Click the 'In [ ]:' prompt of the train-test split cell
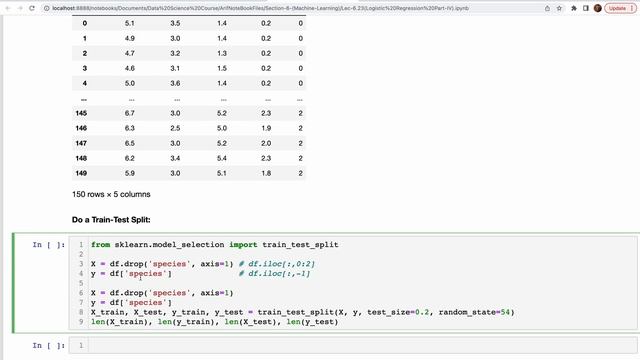The image size is (640, 360). click(x=49, y=245)
